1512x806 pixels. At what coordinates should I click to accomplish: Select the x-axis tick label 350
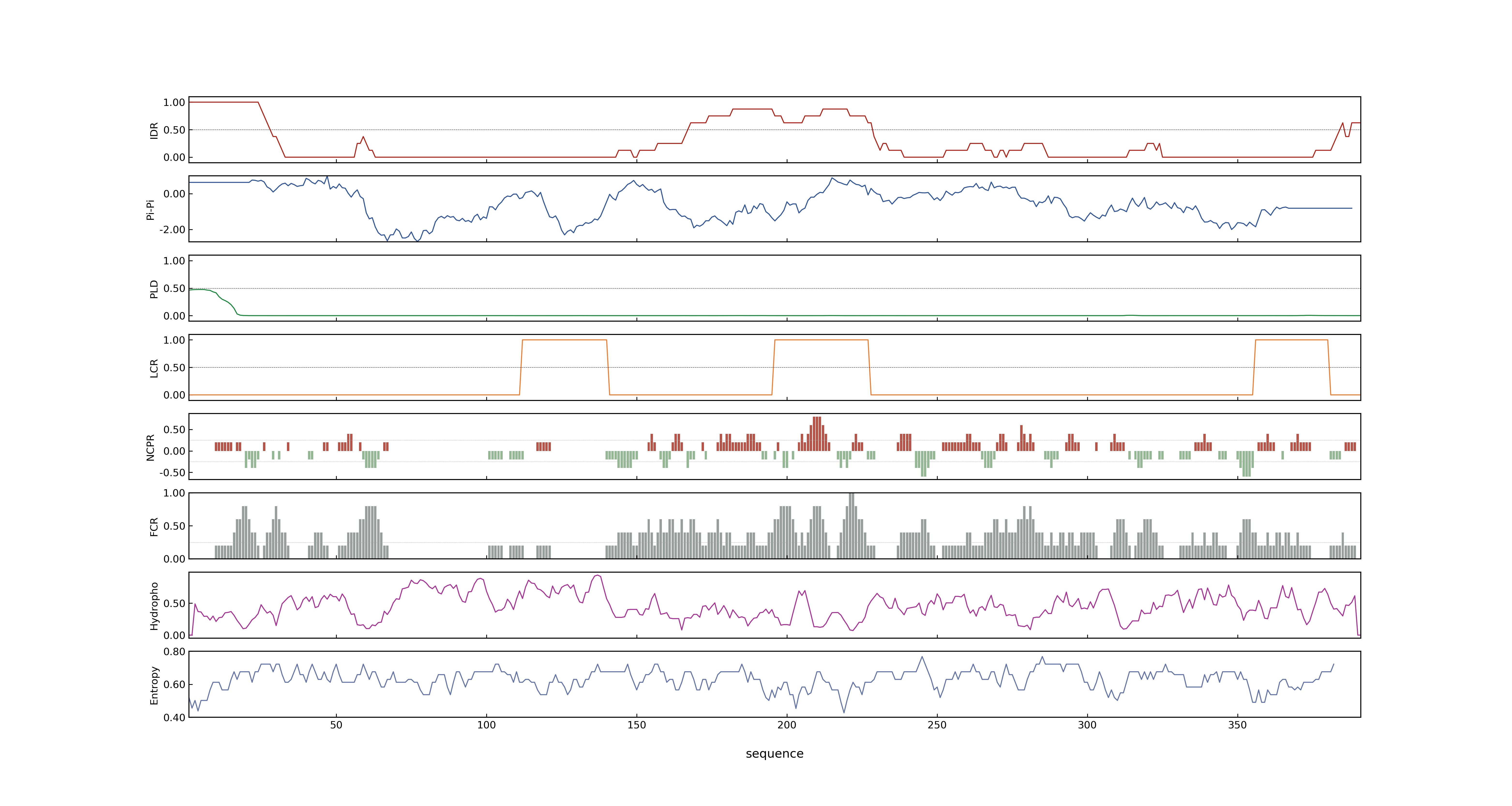coord(1238,725)
